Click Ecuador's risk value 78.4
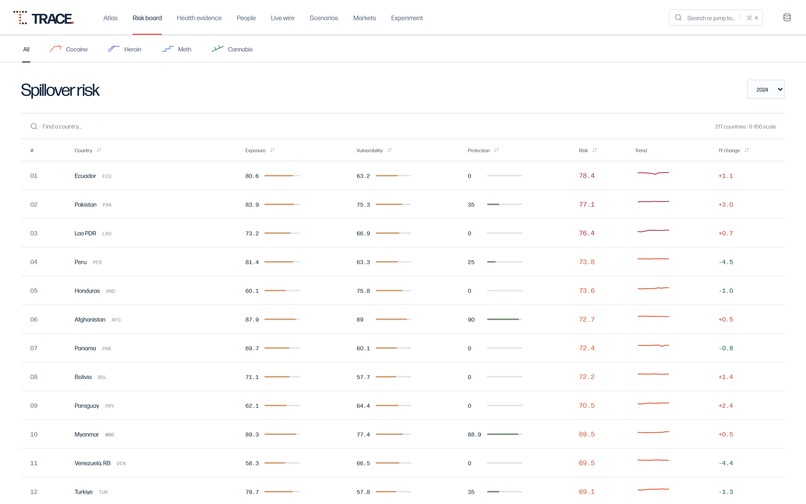This screenshot has height=504, width=806. 587,175
